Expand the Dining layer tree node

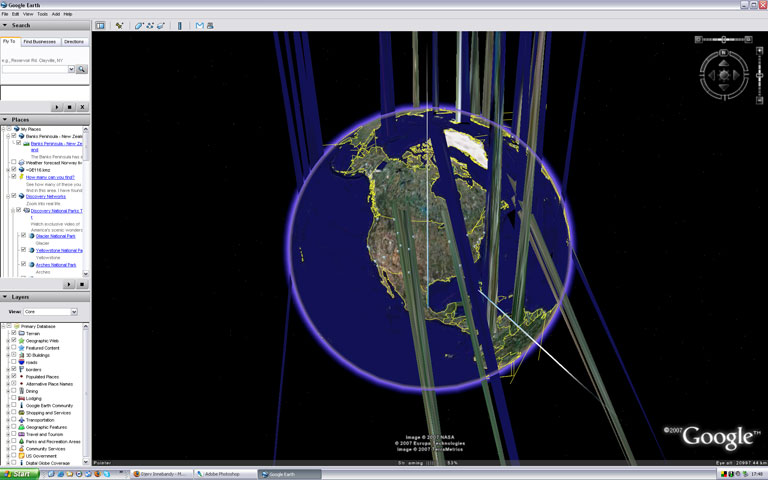pyautogui.click(x=8, y=391)
